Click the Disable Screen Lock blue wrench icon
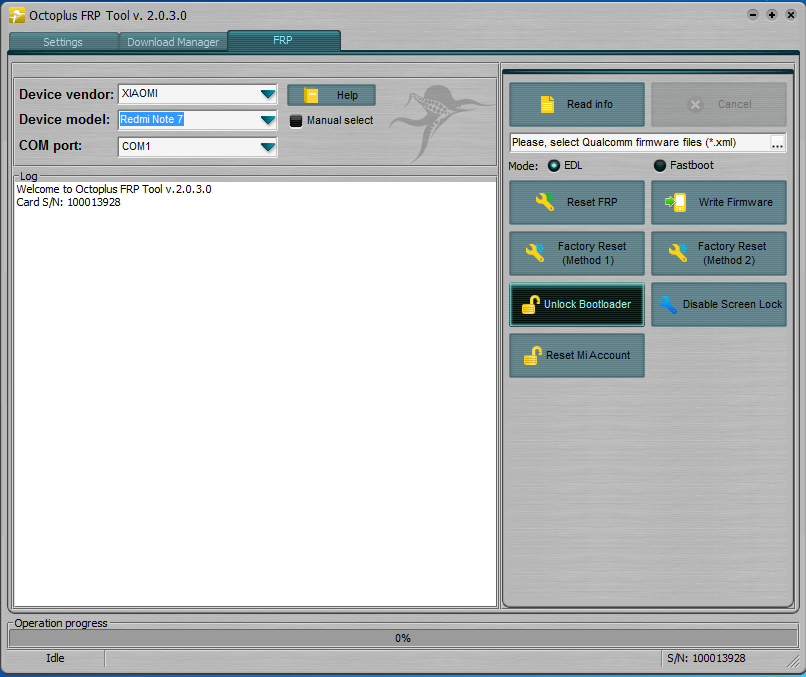The image size is (806, 677). (668, 304)
